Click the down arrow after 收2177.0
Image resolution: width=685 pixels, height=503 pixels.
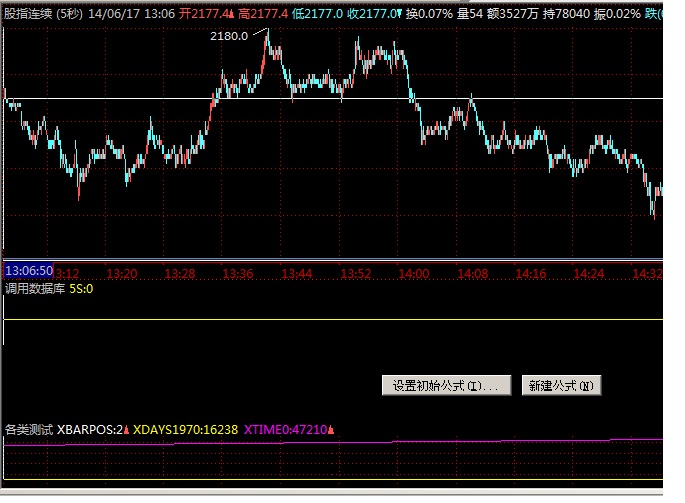point(400,15)
